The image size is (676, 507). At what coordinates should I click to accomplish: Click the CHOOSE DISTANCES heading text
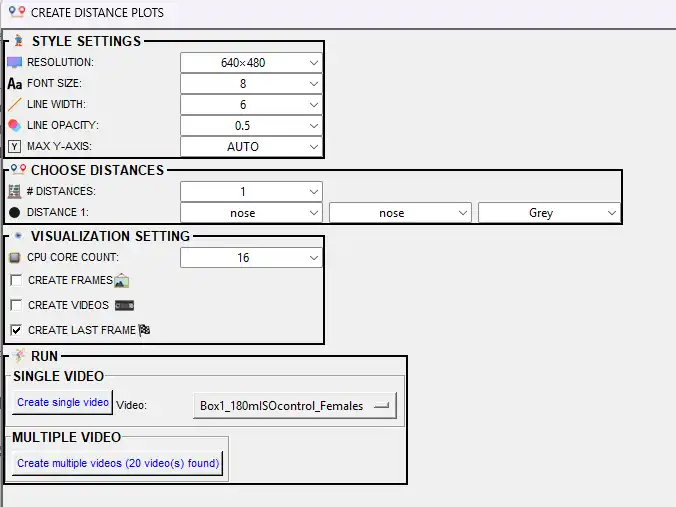[x=97, y=170]
